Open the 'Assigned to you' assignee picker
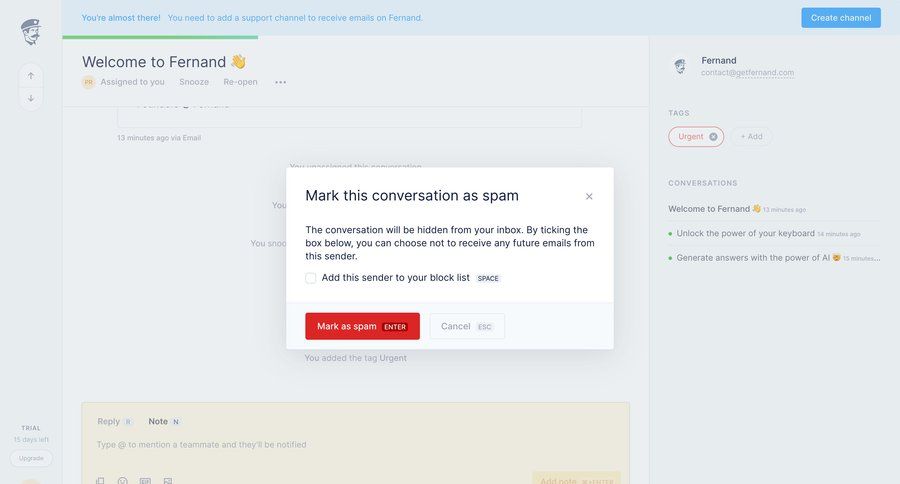 [x=132, y=82]
